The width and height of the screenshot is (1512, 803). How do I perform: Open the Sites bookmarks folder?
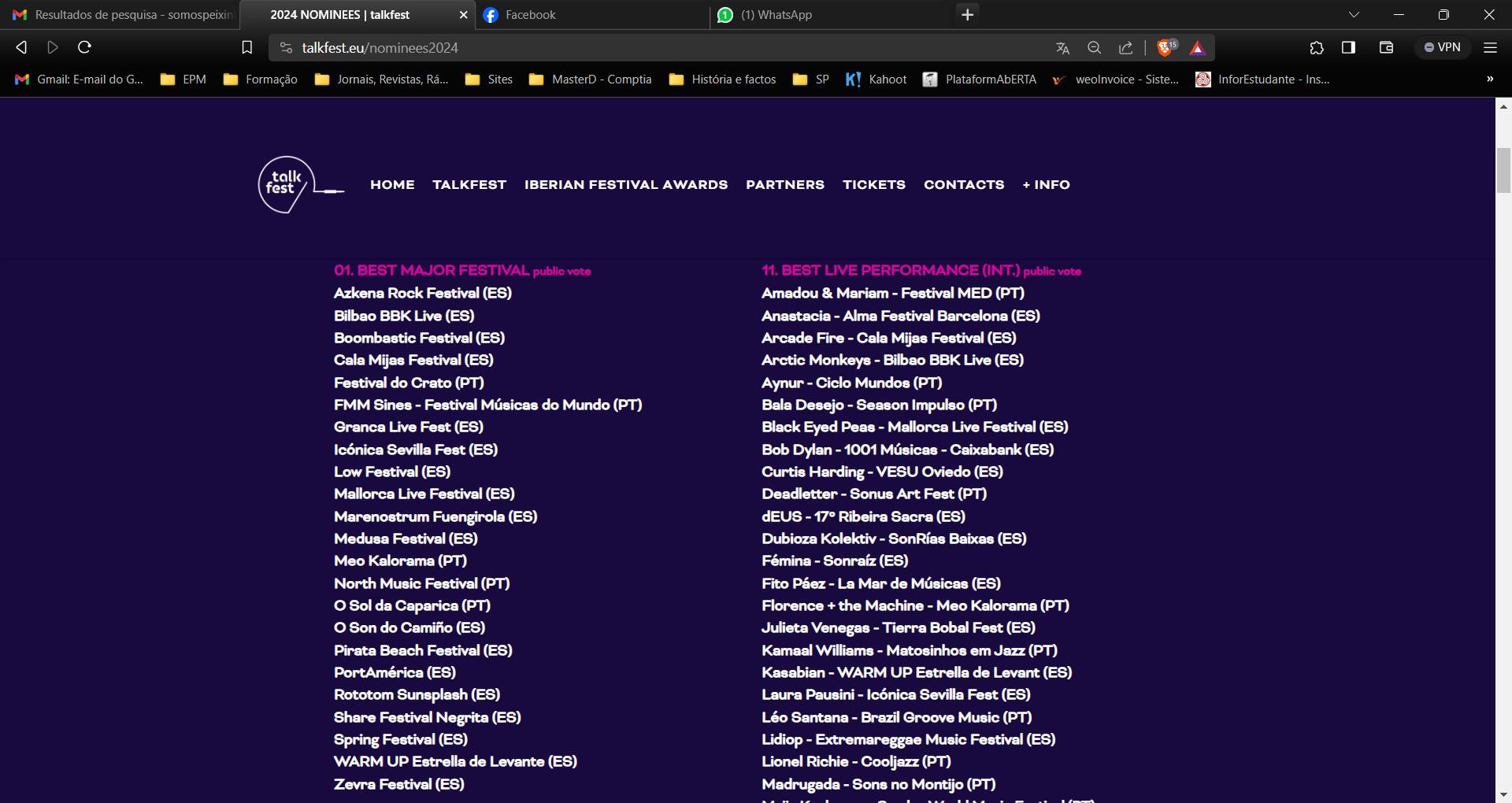[489, 80]
